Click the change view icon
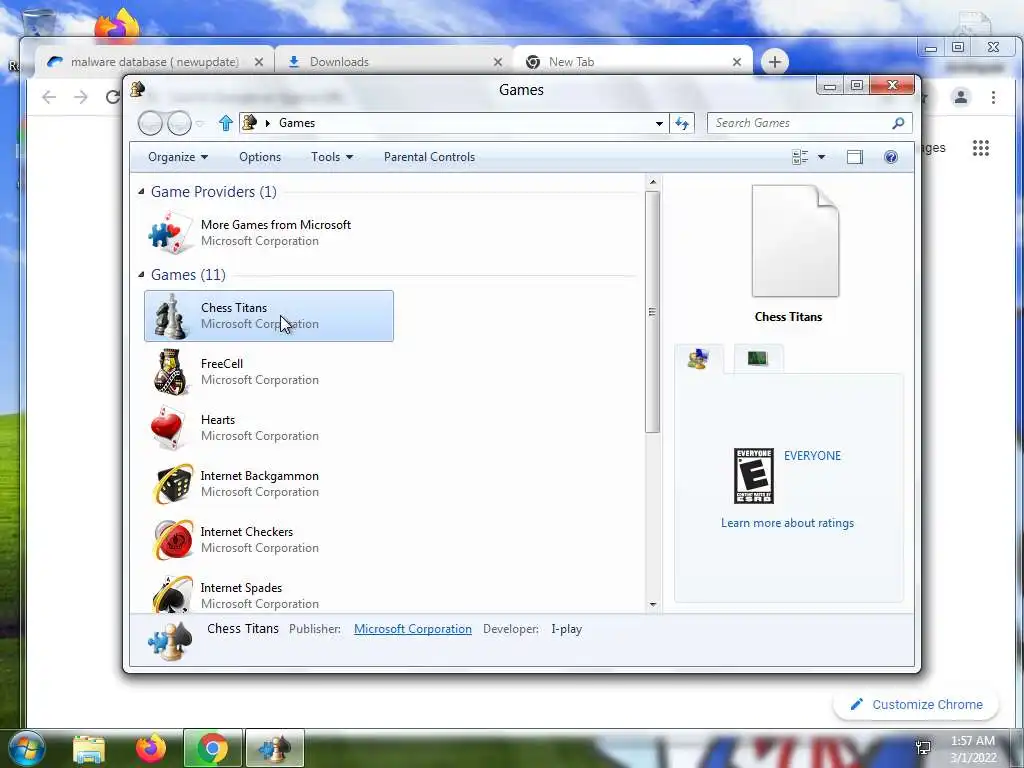 pos(800,157)
